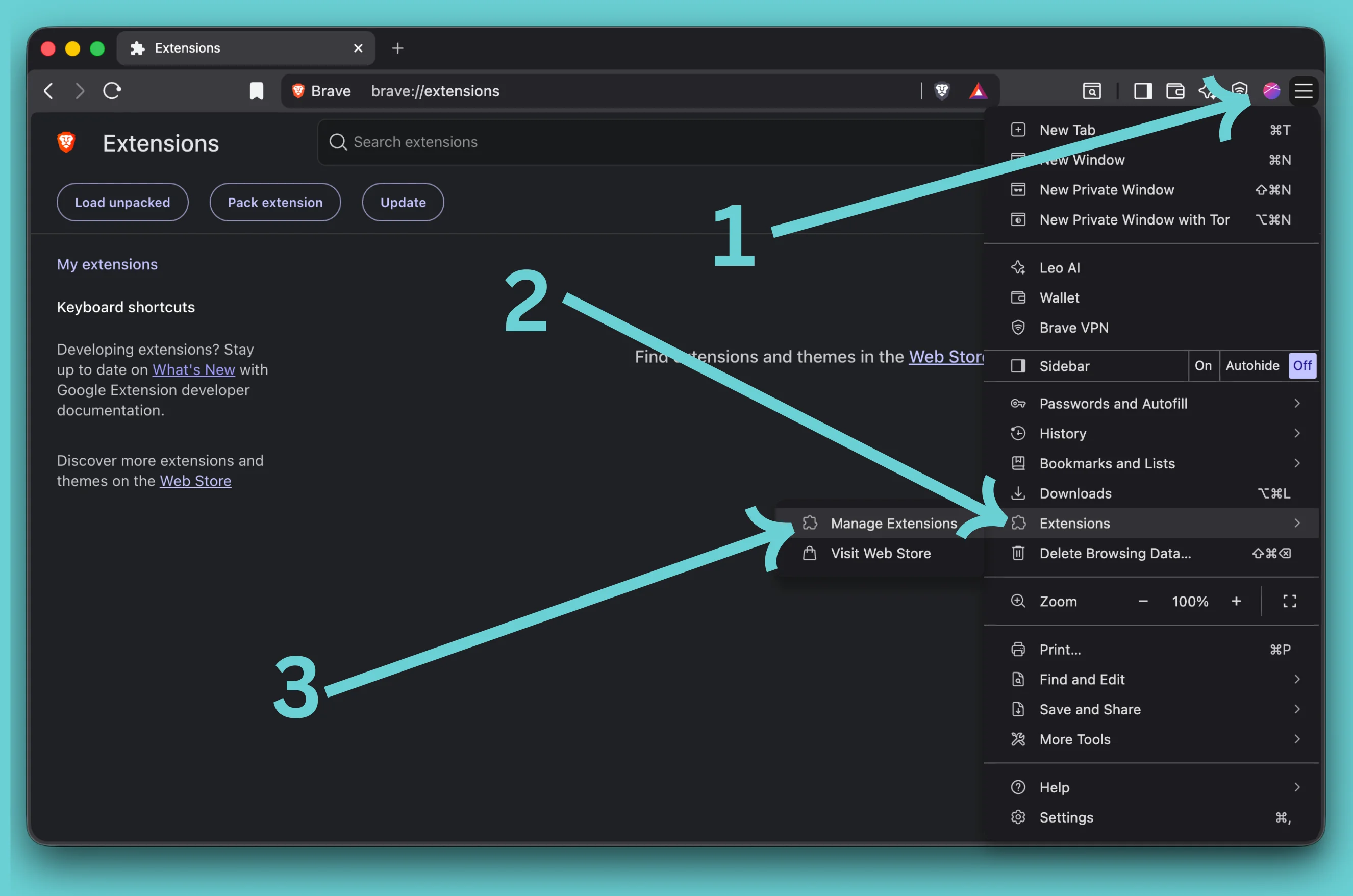Choose New Private Window with Tor
This screenshot has width=1353, height=896.
click(x=1151, y=220)
